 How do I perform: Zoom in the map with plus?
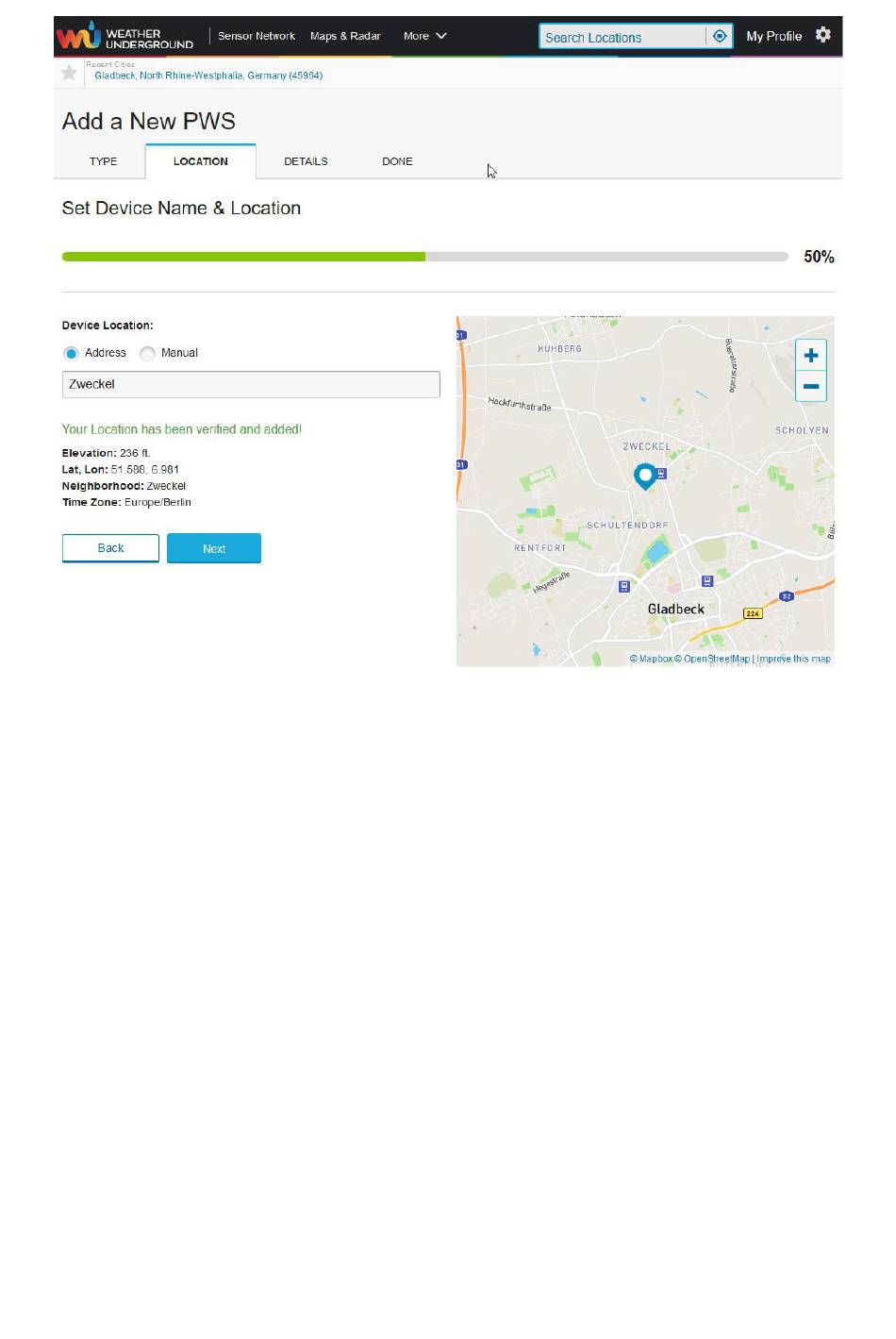click(x=811, y=356)
